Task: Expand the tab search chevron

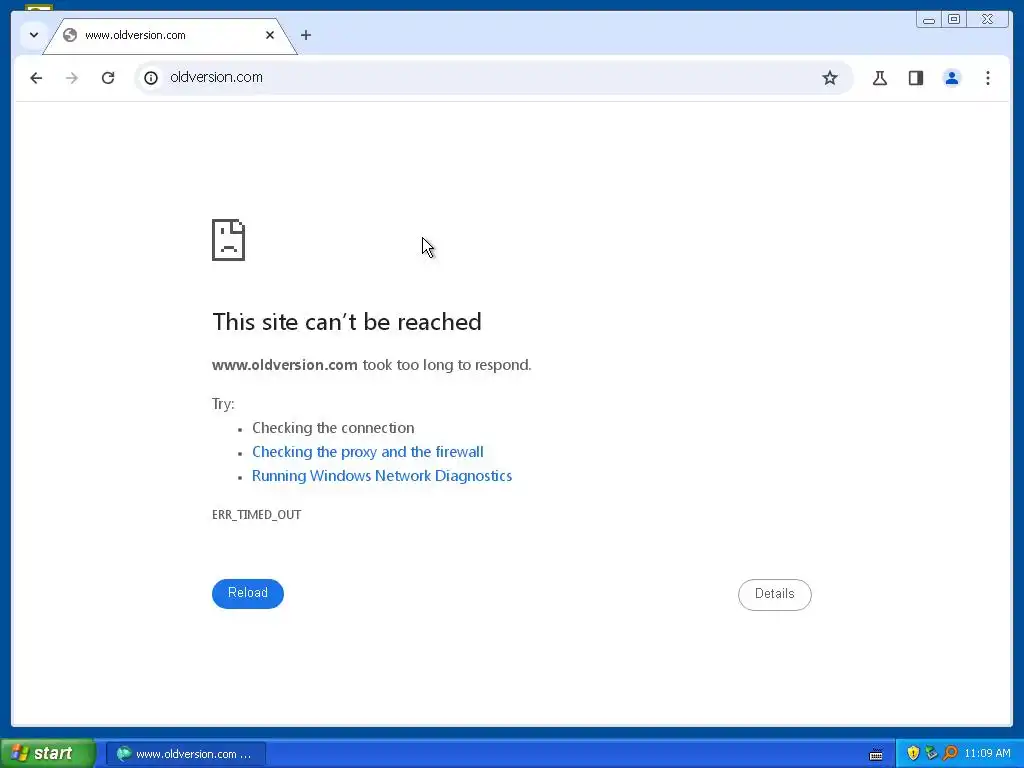Action: click(34, 35)
